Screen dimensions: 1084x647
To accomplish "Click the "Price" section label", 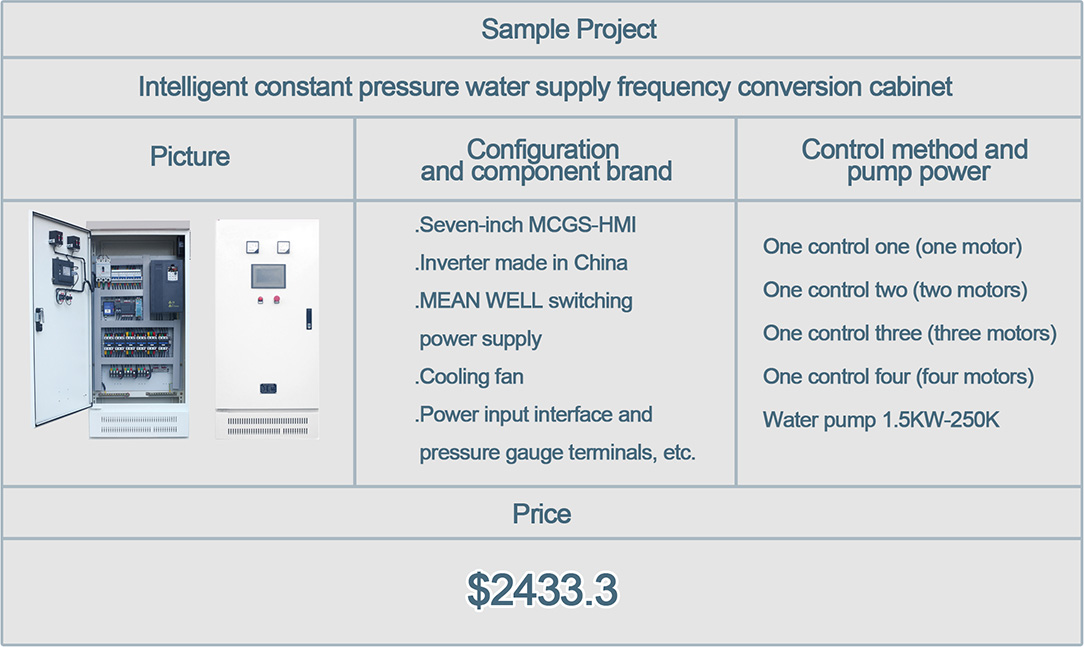I will click(x=542, y=514).
